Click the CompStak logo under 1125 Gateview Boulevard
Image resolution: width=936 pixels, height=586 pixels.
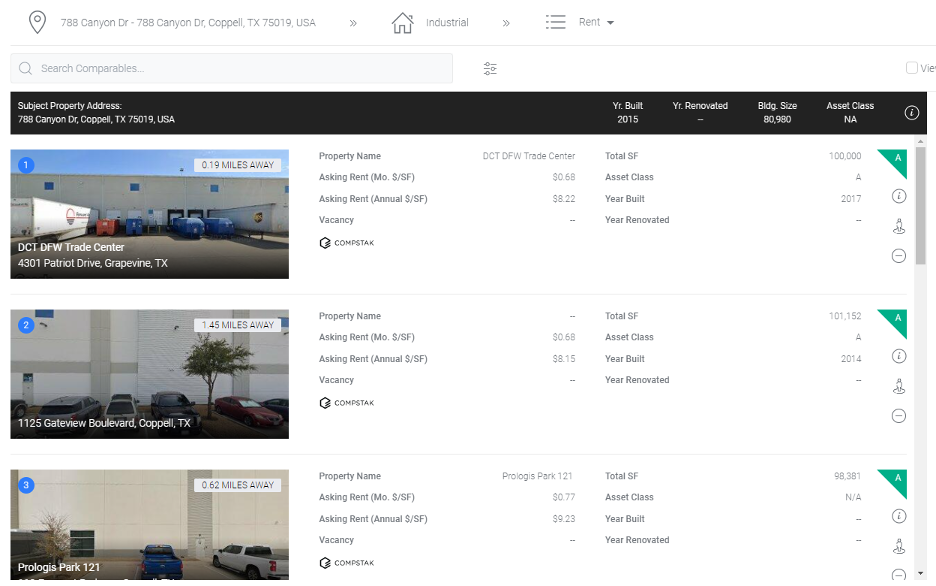pyautogui.click(x=347, y=403)
